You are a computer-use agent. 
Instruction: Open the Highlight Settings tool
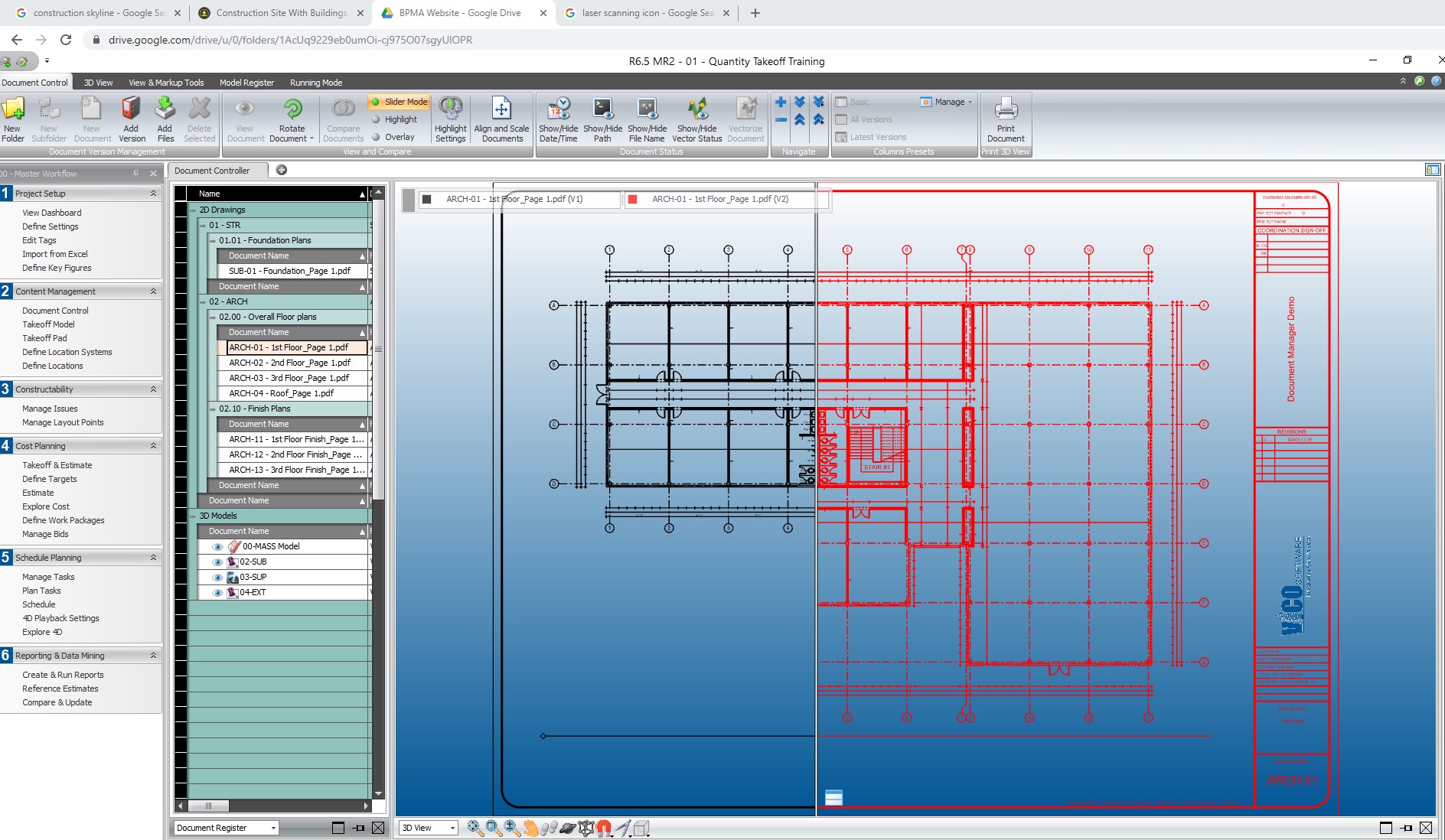point(451,119)
